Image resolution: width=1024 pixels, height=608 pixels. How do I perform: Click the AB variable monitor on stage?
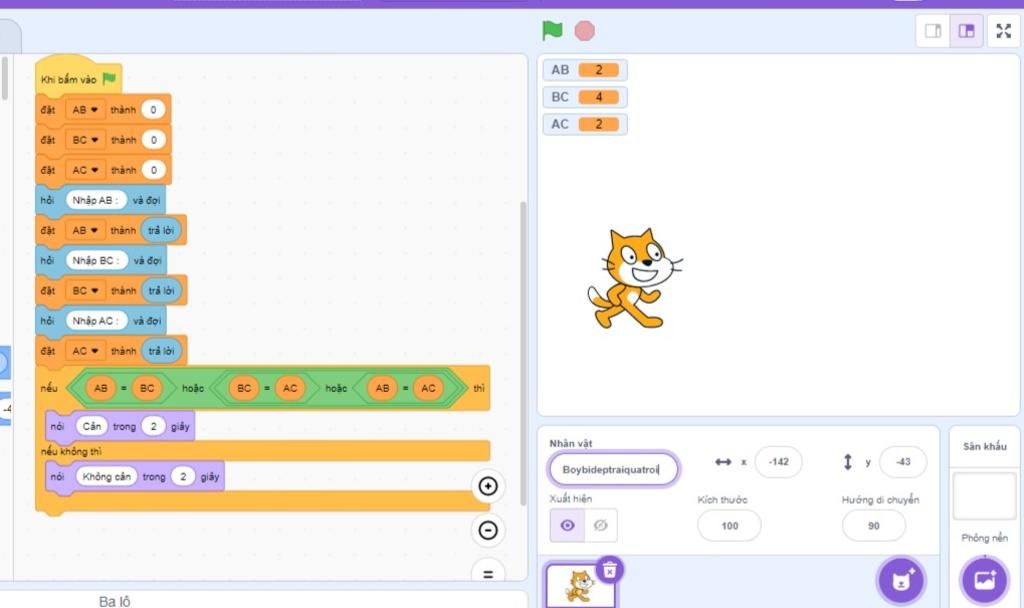coord(585,70)
